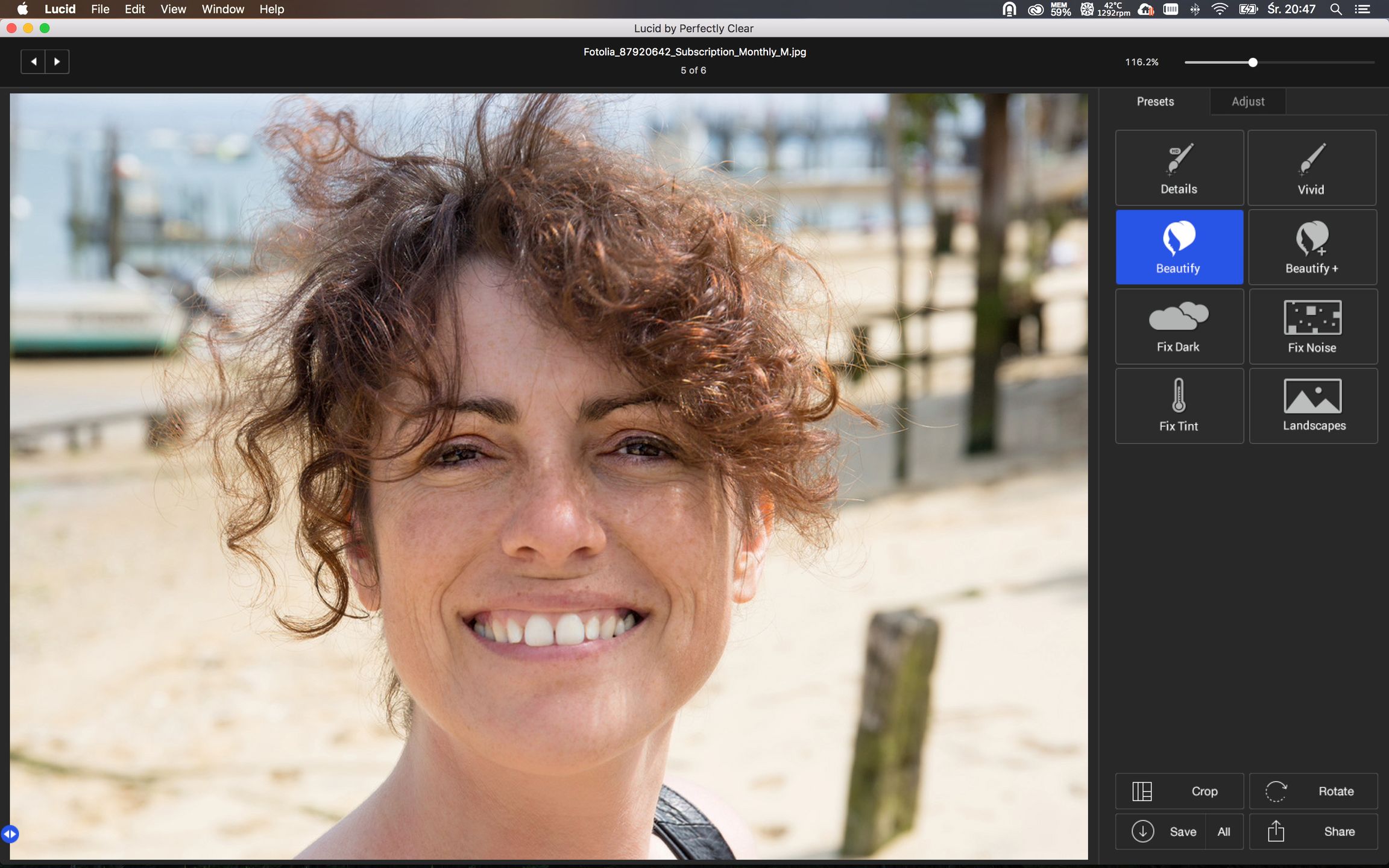This screenshot has height=868, width=1389.
Task: Apply the Fix Dark cloud preset
Action: coord(1179,327)
